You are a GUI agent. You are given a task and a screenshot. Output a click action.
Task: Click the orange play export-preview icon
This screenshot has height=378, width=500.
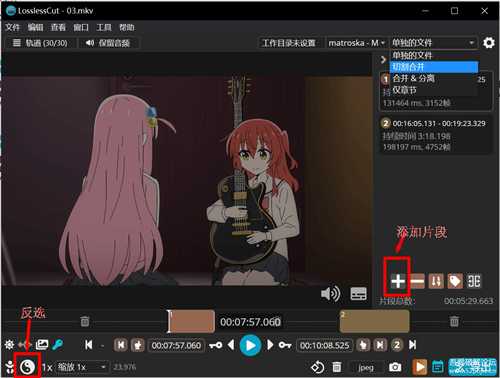(x=420, y=367)
